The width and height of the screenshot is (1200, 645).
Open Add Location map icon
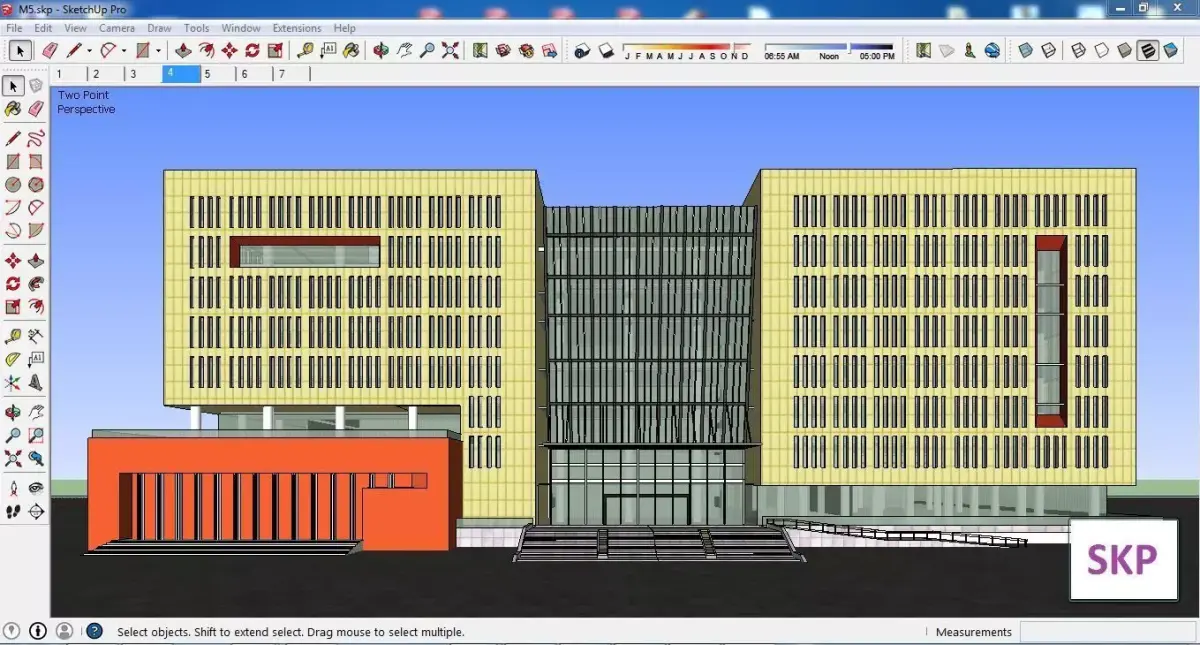(480, 50)
